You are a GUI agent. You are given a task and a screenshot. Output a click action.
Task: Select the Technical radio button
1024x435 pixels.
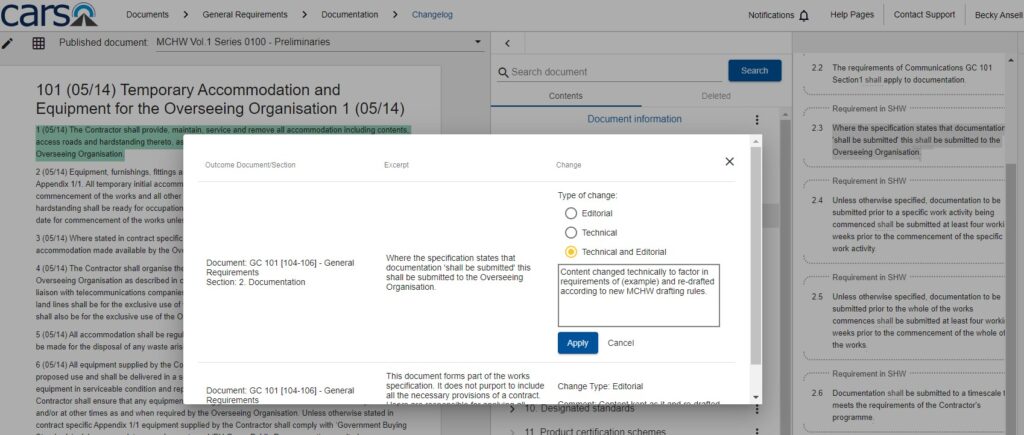click(571, 232)
